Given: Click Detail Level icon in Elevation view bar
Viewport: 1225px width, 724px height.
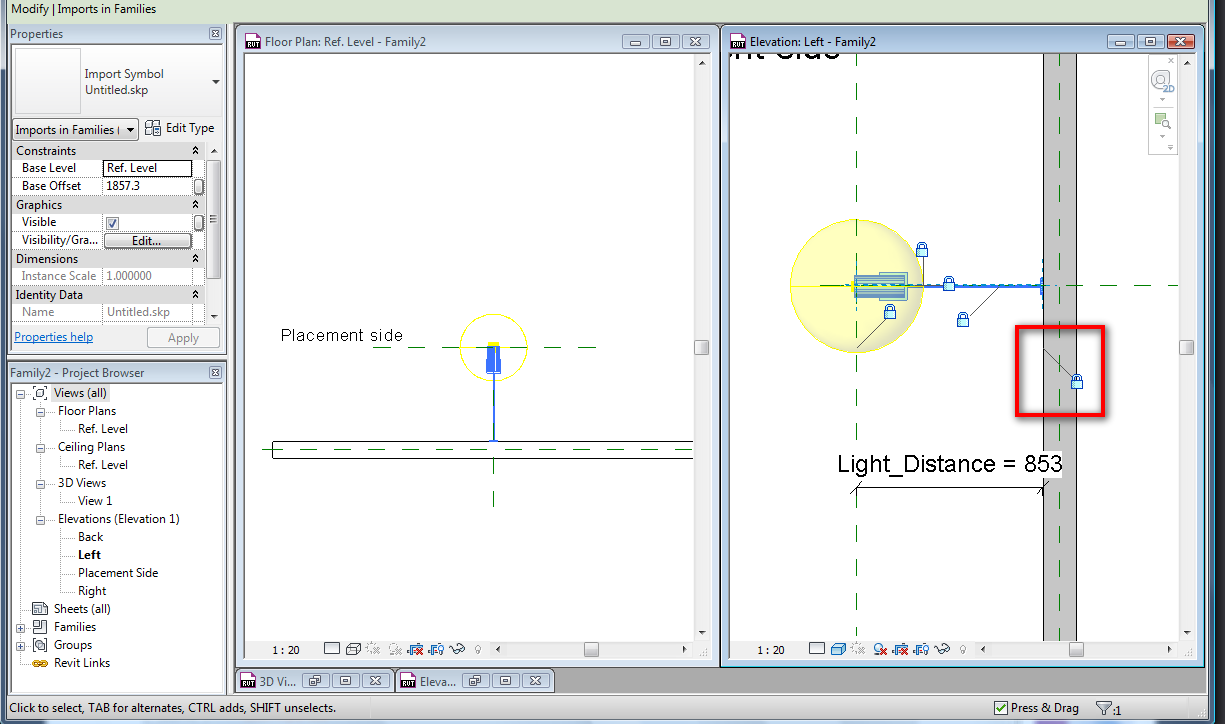Looking at the screenshot, I should (816, 649).
